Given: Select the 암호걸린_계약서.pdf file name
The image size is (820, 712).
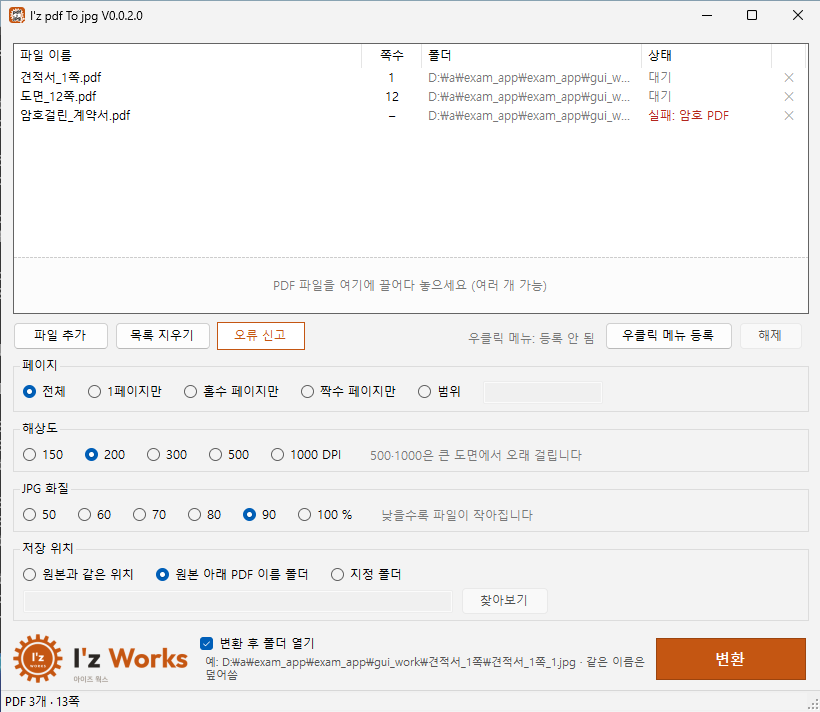Looking at the screenshot, I should 75,116.
